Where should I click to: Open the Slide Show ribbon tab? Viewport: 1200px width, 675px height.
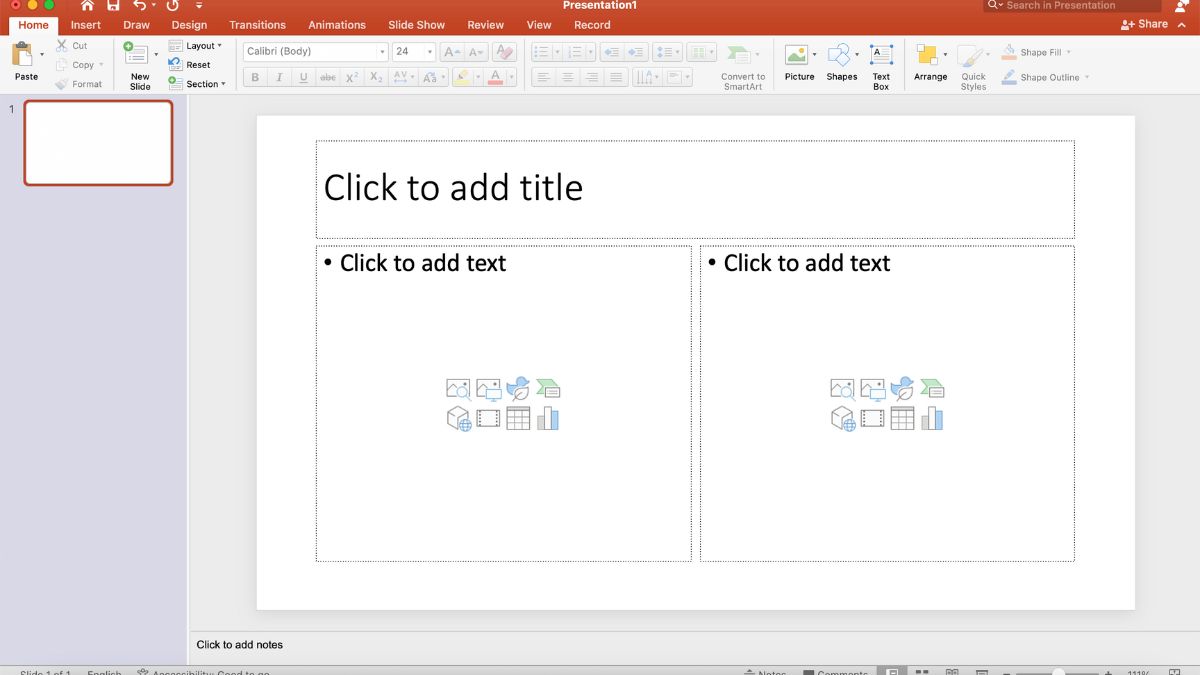(x=416, y=24)
